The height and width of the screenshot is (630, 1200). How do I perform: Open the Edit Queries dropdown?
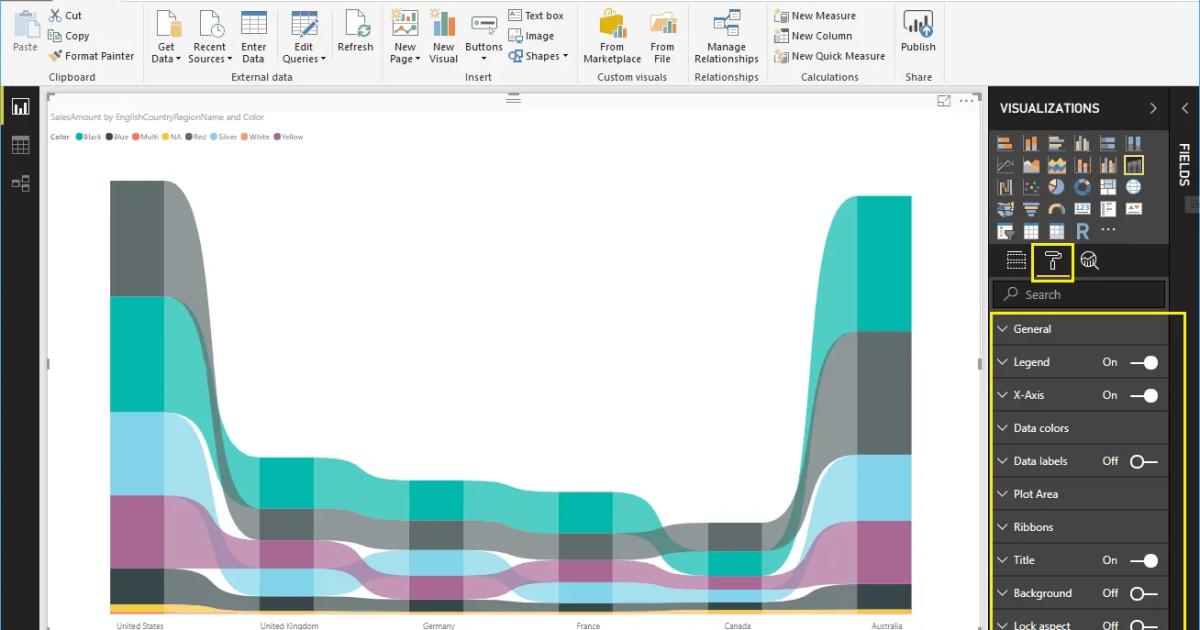point(304,53)
